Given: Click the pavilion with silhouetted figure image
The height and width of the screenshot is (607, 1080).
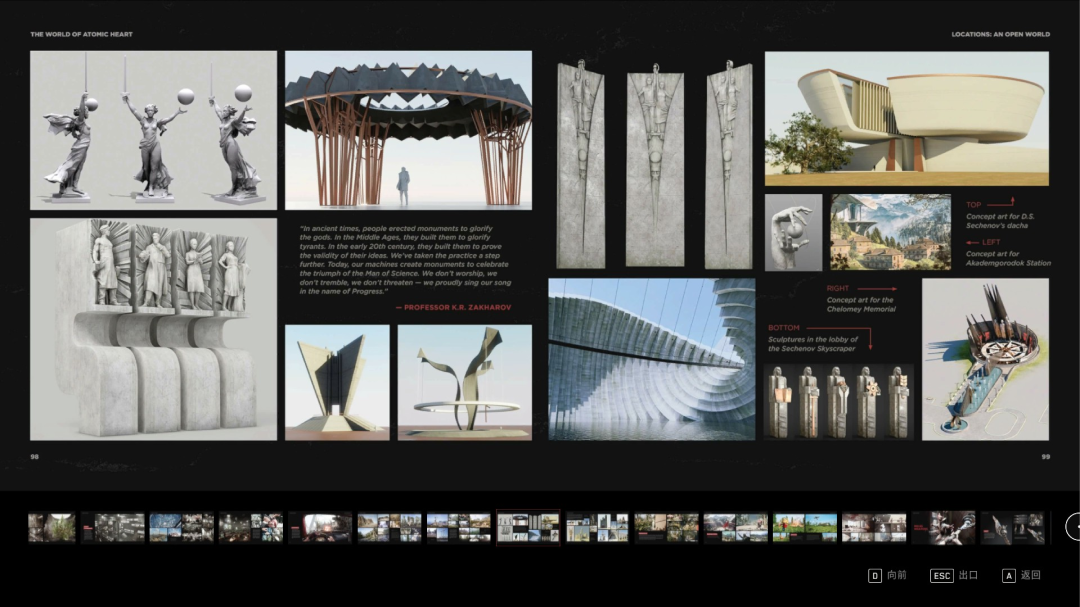Looking at the screenshot, I should pos(408,130).
